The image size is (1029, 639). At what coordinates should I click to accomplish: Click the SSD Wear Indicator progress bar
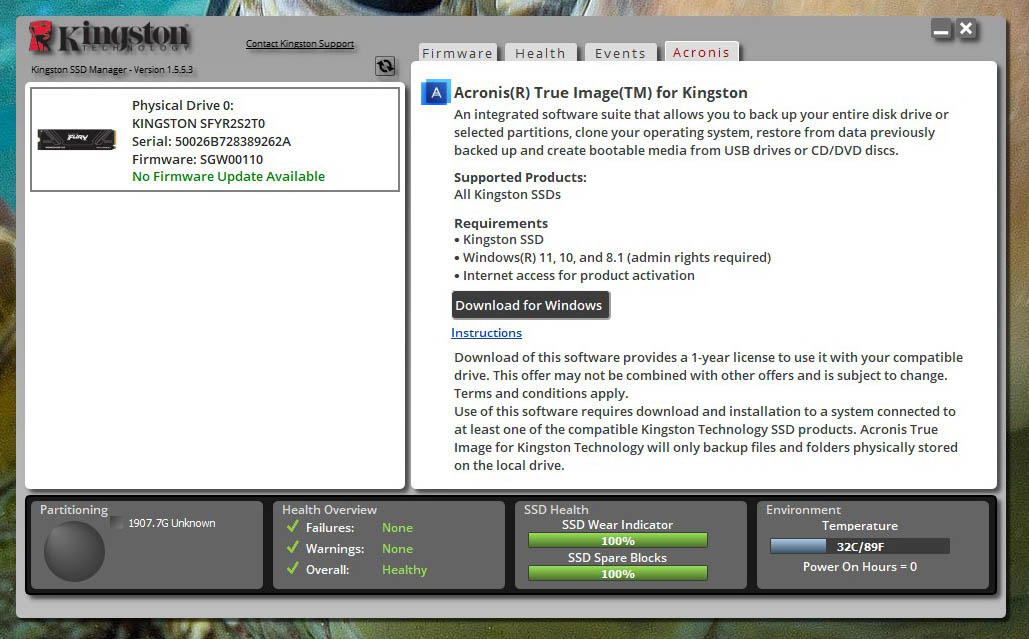click(618, 541)
